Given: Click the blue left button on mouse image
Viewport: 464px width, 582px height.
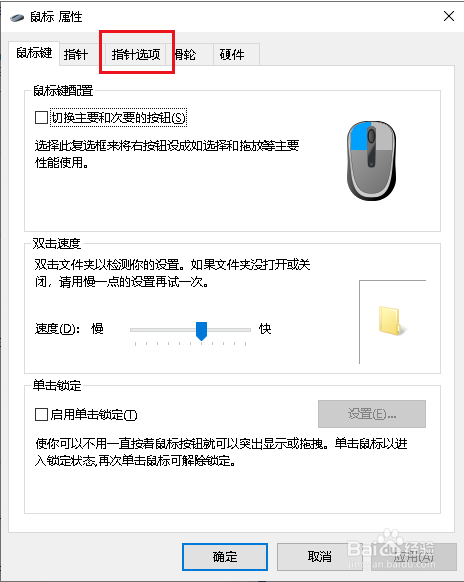Looking at the screenshot, I should coord(357,137).
